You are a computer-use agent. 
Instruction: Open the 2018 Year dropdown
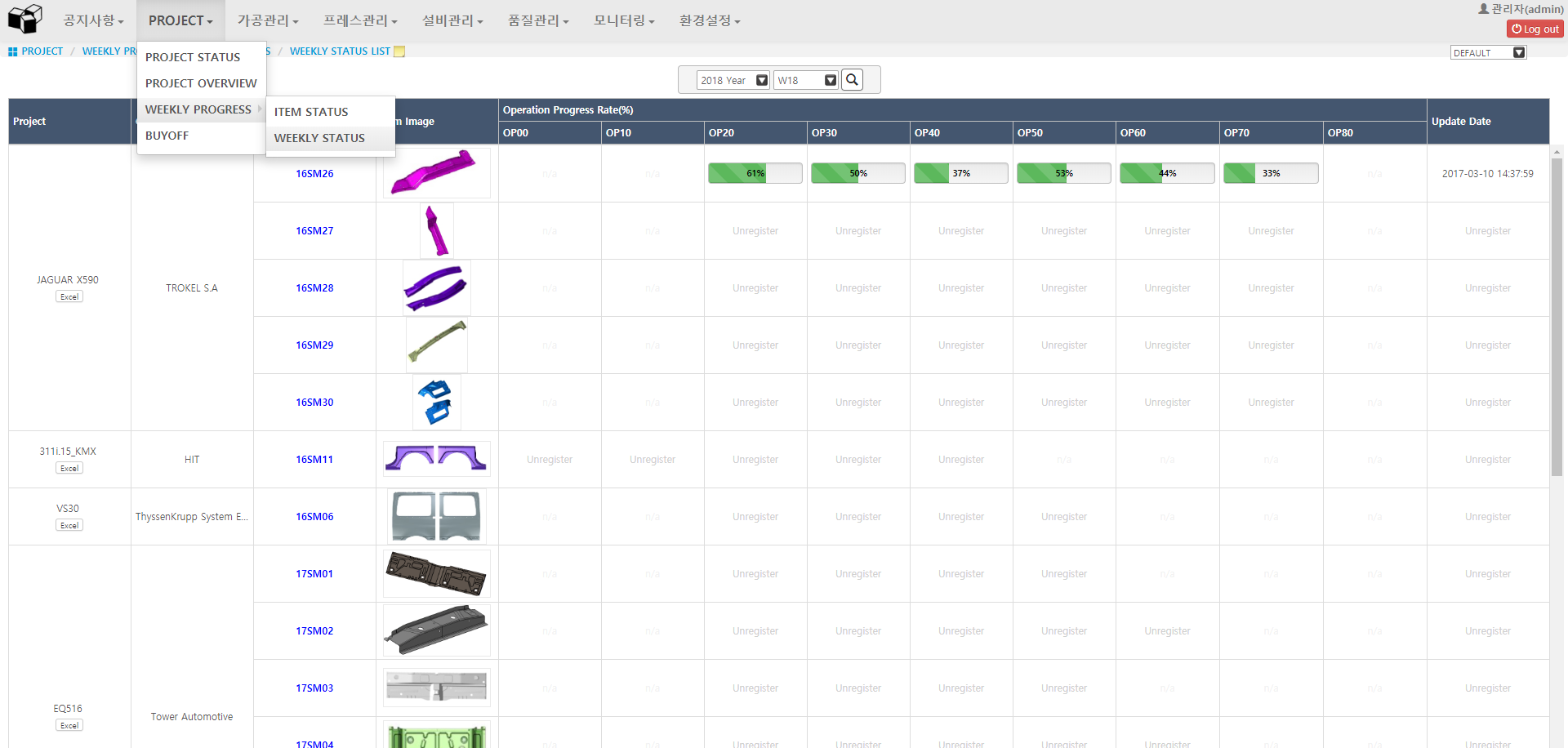point(733,80)
